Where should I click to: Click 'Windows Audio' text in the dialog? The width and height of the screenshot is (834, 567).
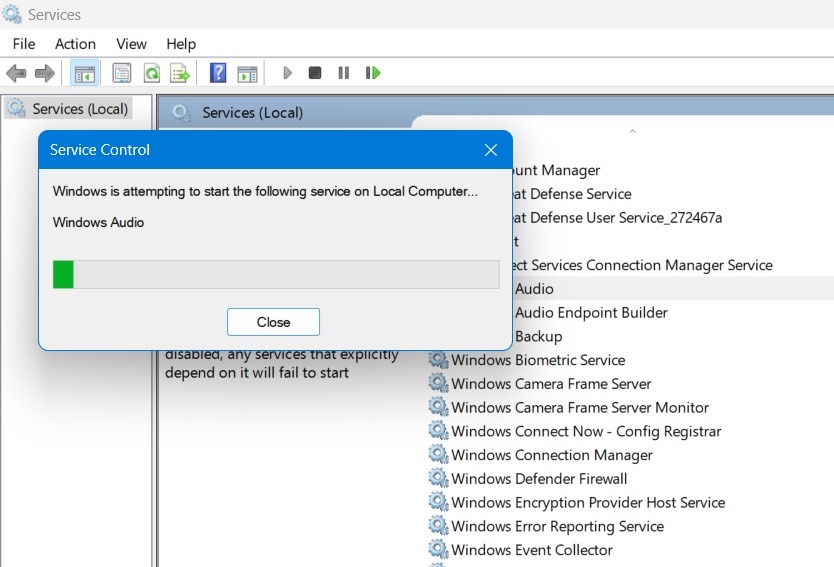98,222
